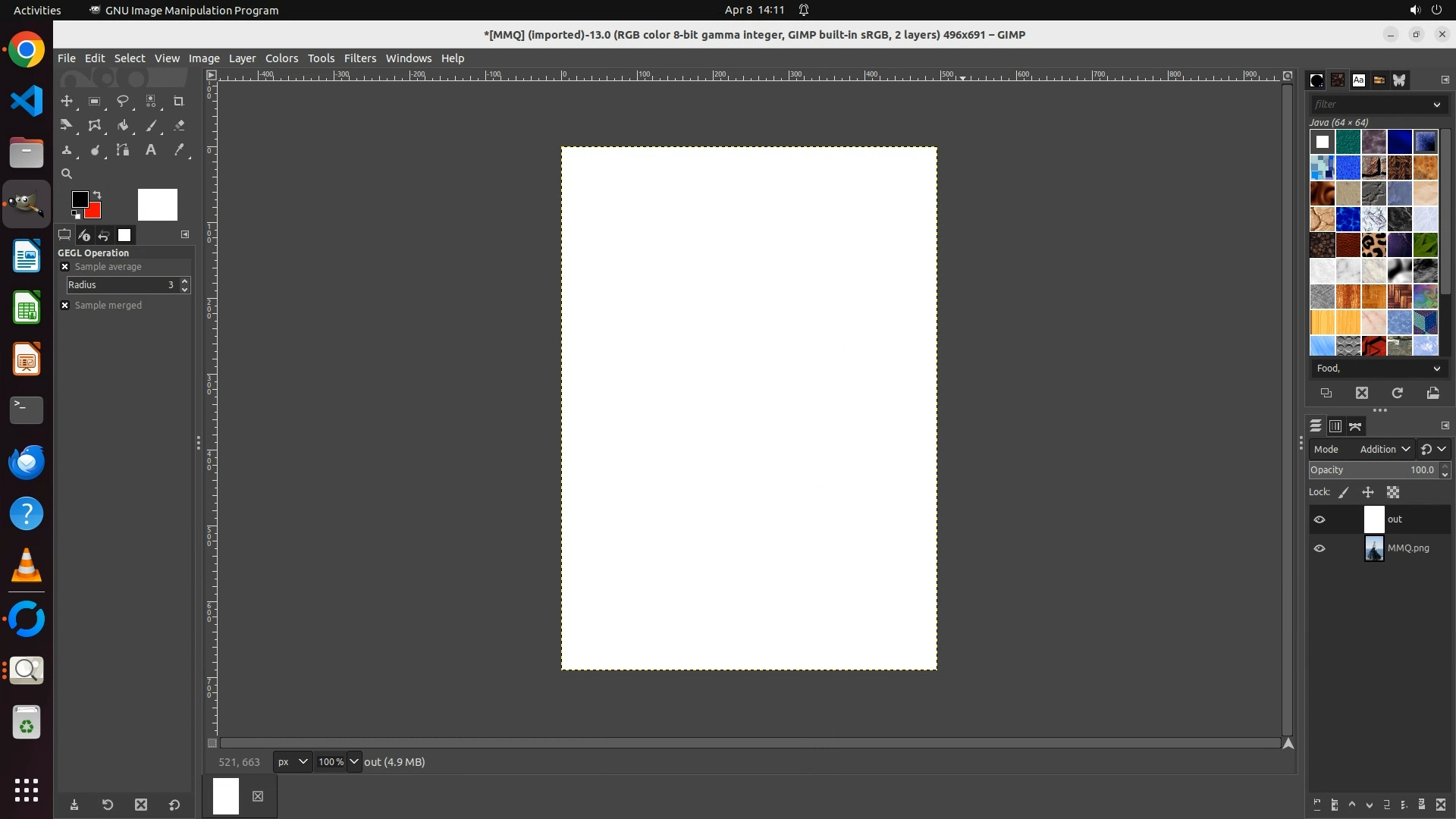Switch to the Fonts tab icon
This screenshot has width=1456, height=819.
pos(1358,80)
